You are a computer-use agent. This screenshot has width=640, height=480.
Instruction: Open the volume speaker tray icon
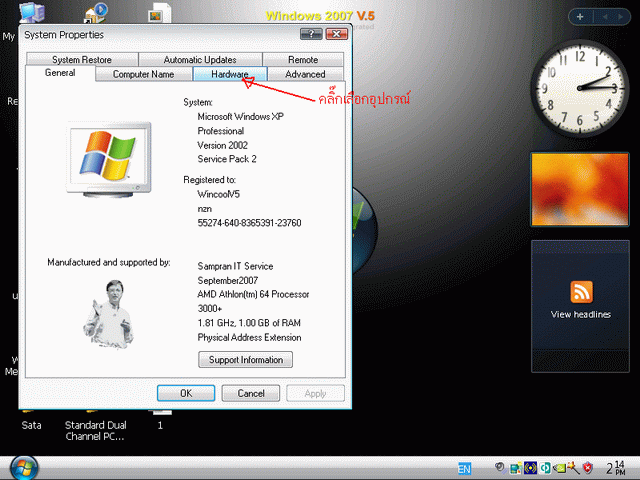[x=499, y=468]
